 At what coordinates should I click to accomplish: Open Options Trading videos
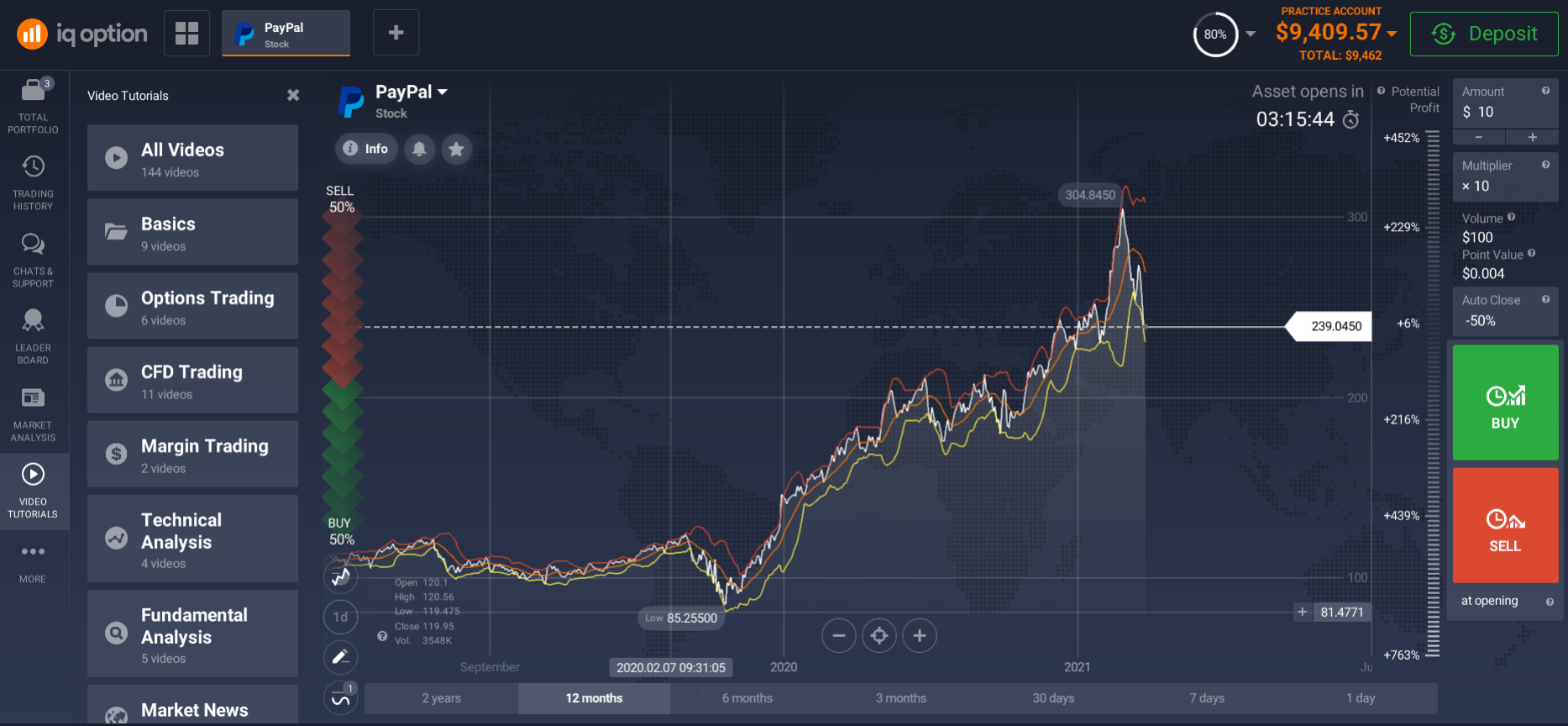[192, 306]
